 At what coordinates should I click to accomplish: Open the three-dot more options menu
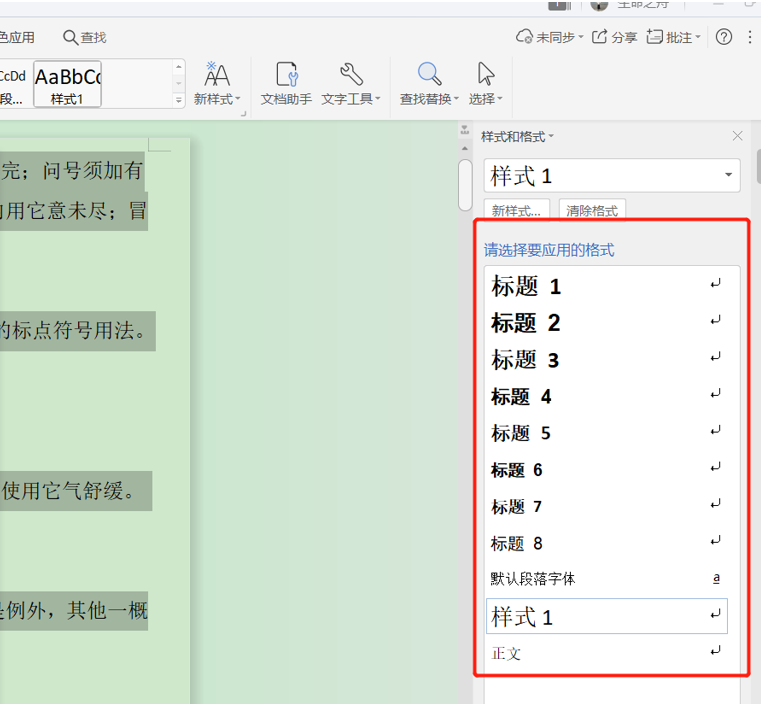coord(750,37)
